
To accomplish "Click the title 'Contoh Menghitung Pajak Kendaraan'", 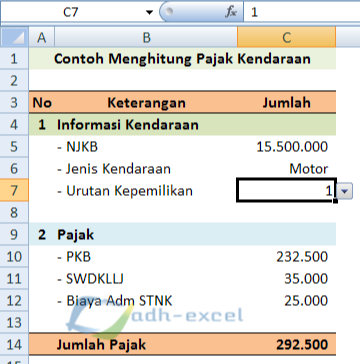I will point(182,59).
